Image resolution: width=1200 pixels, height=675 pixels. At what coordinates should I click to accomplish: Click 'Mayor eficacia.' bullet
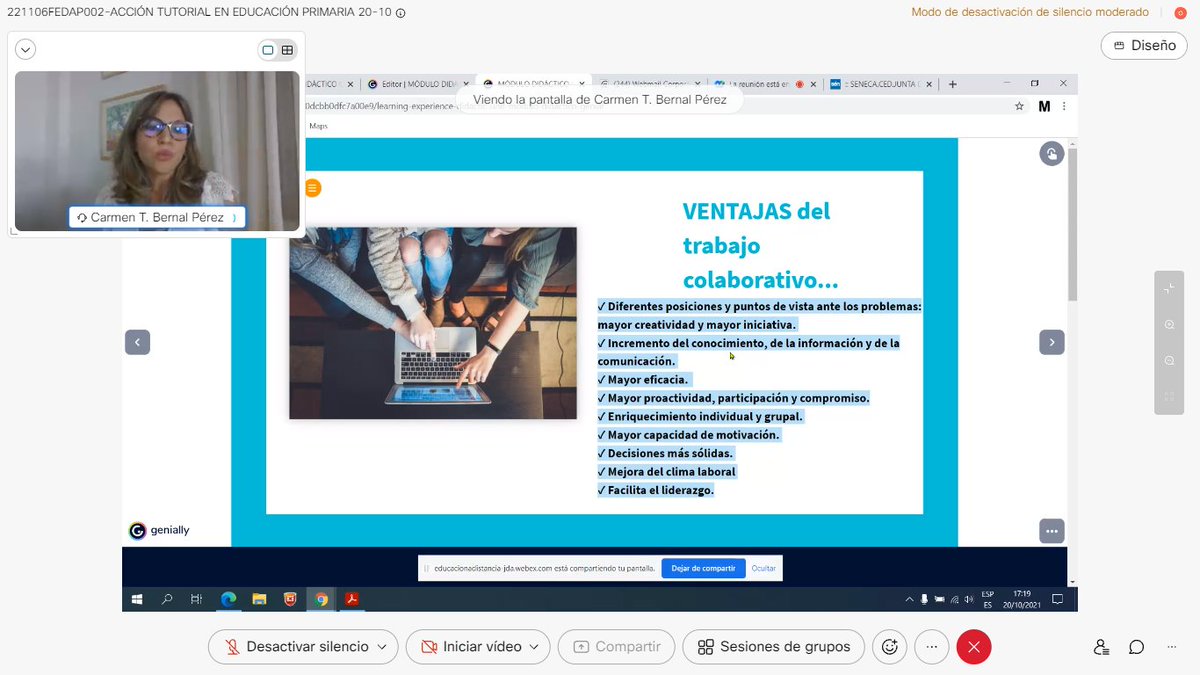(x=643, y=379)
